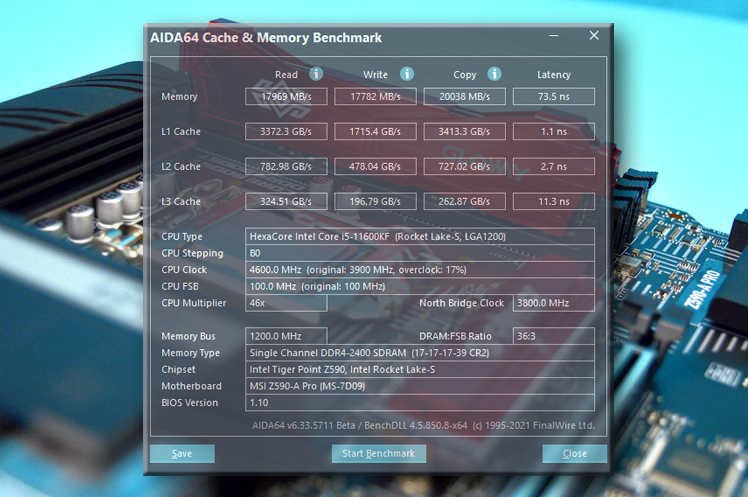Click the L1 Cache Copy 3413.3 GB/s value
This screenshot has width=748, height=497.
[x=465, y=131]
